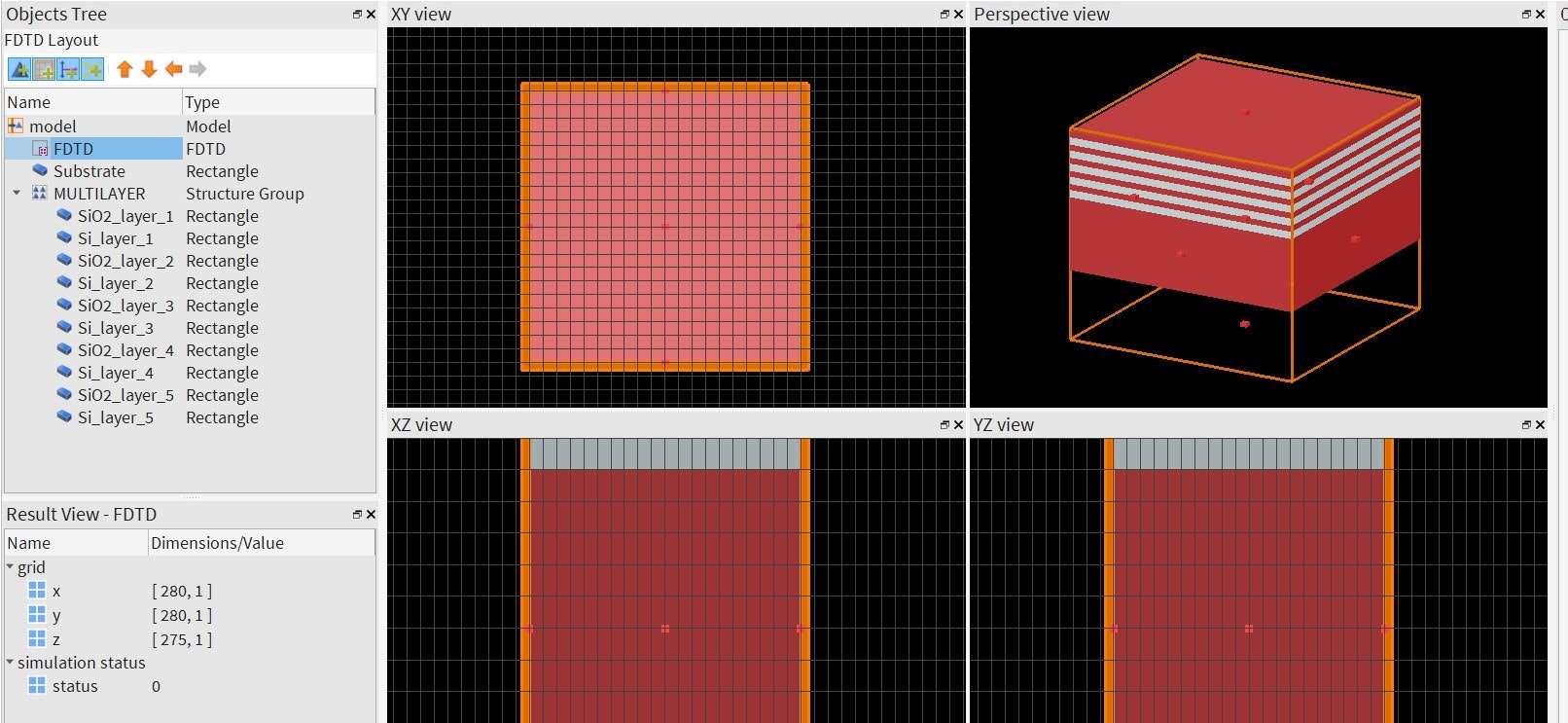Undock the Objects Tree panel
Image resolution: width=1568 pixels, height=723 pixels.
[357, 15]
